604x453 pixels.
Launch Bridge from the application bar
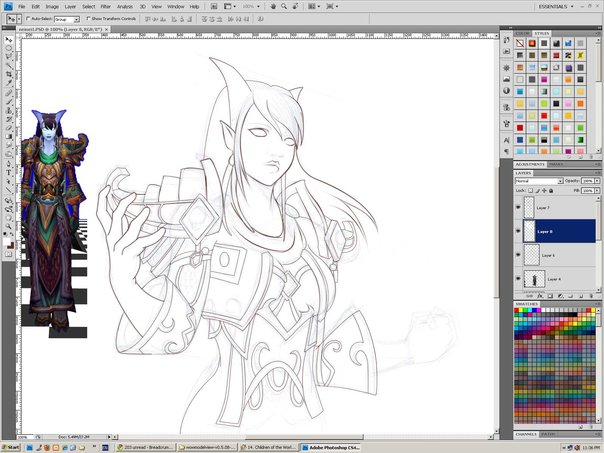tap(214, 7)
